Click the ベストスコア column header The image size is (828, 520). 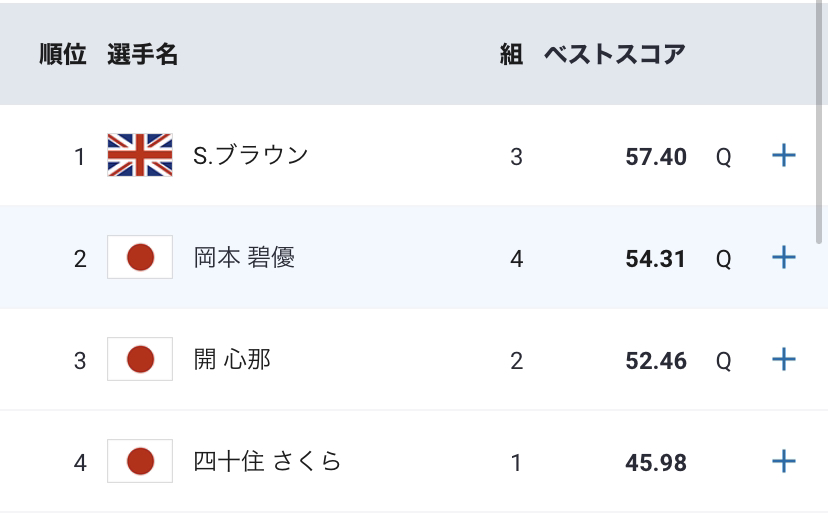pos(615,54)
